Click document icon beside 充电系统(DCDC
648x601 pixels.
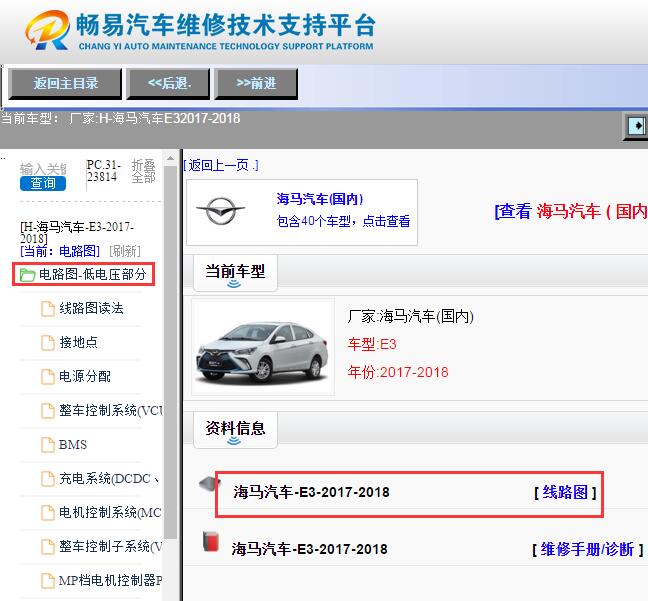click(x=48, y=479)
